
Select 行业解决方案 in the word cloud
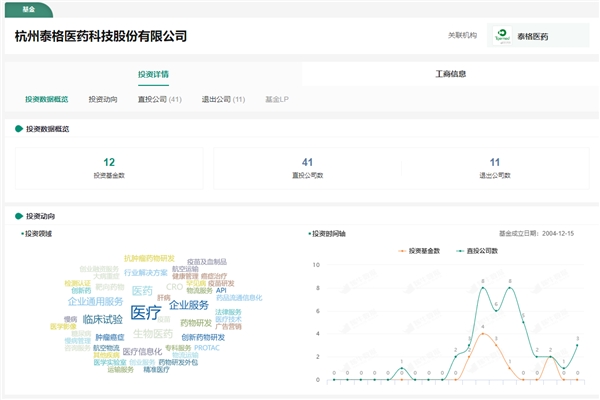[x=146, y=273]
